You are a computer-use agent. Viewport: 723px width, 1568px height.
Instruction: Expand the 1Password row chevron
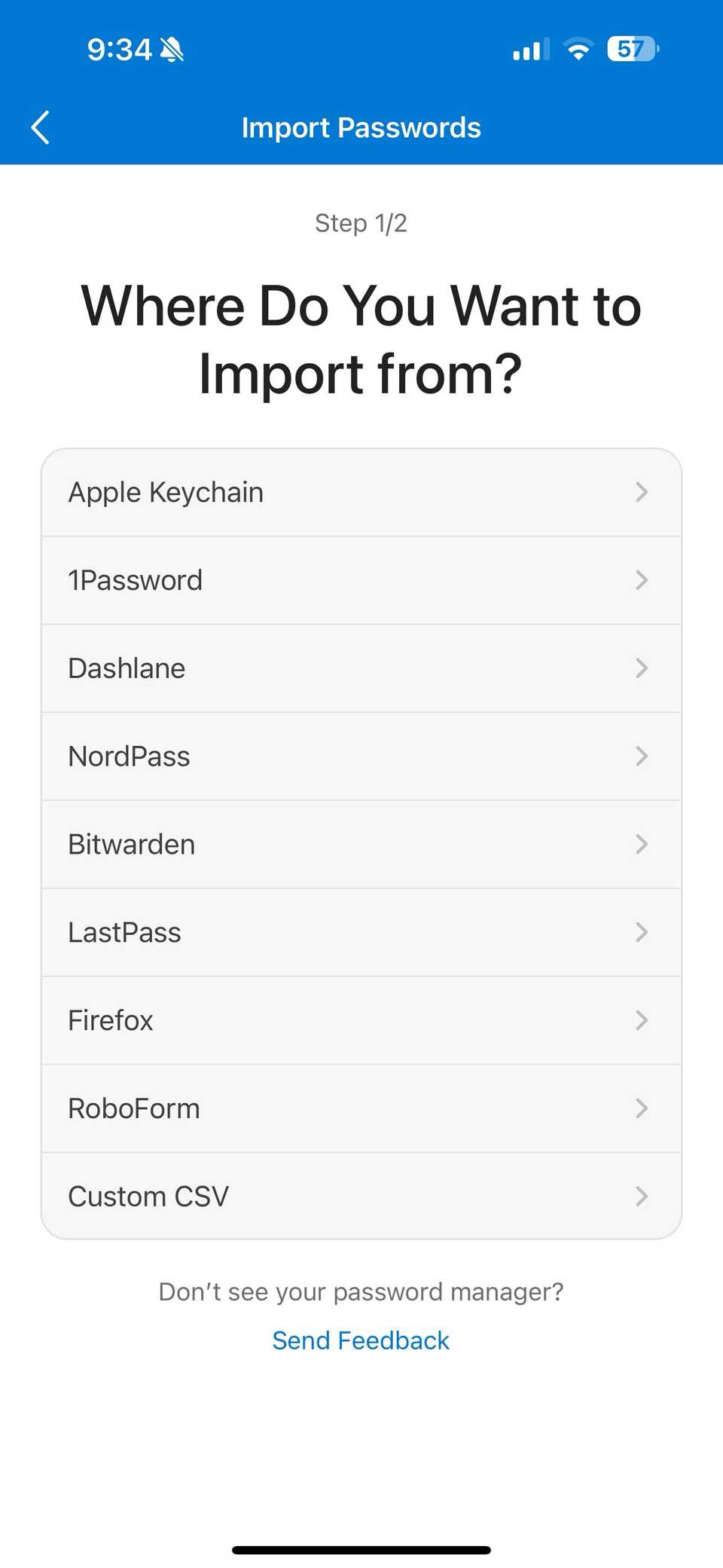click(641, 580)
